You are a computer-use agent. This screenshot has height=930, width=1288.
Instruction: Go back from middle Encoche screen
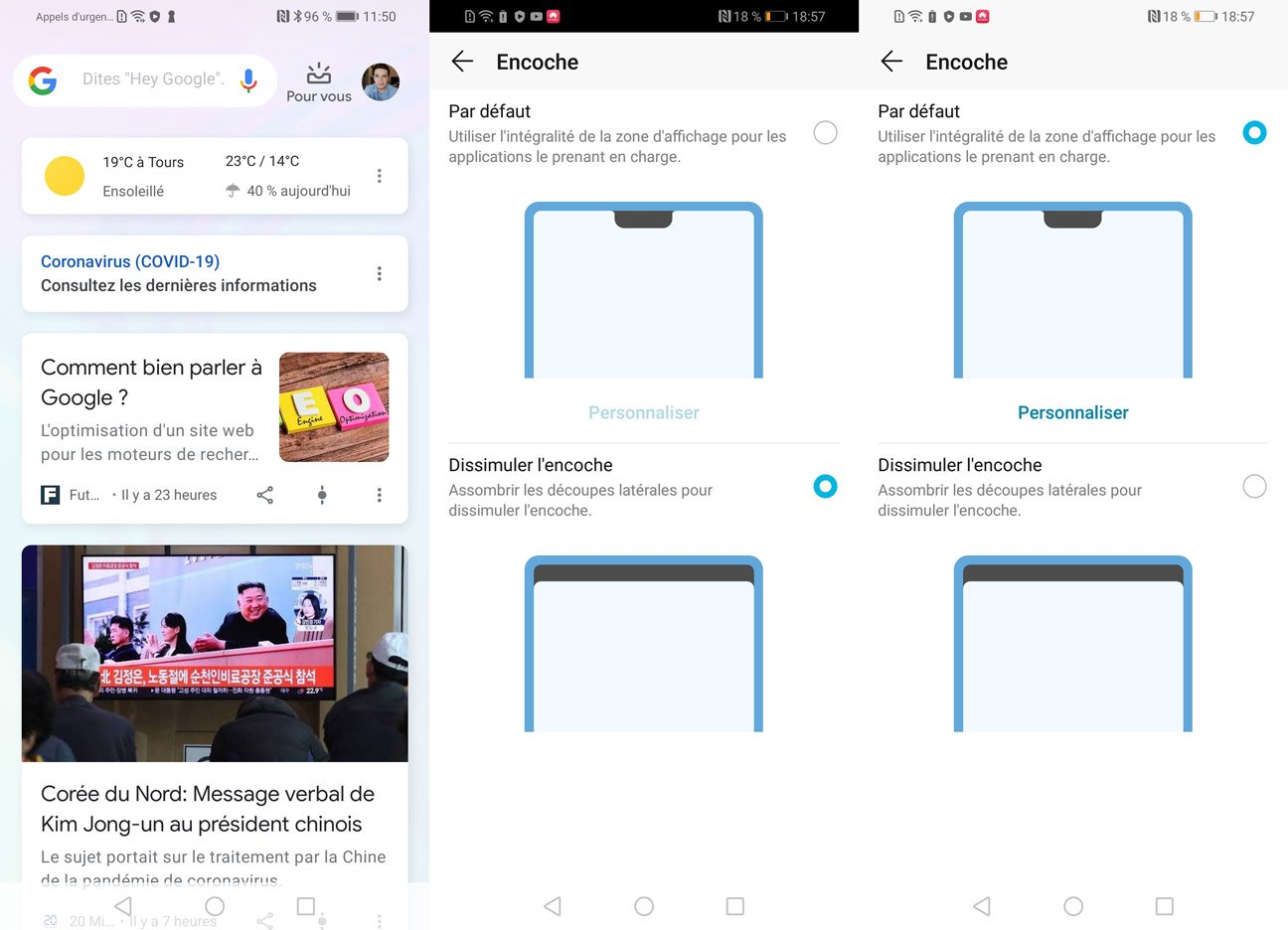pyautogui.click(x=462, y=62)
